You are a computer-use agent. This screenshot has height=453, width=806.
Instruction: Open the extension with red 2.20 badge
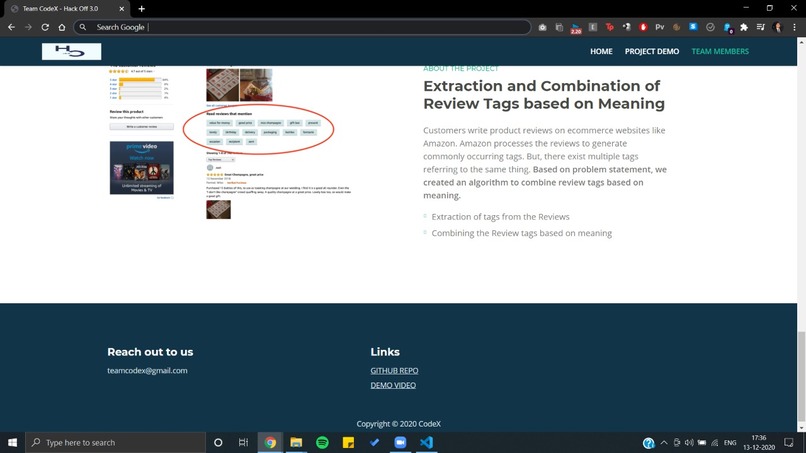(x=576, y=28)
